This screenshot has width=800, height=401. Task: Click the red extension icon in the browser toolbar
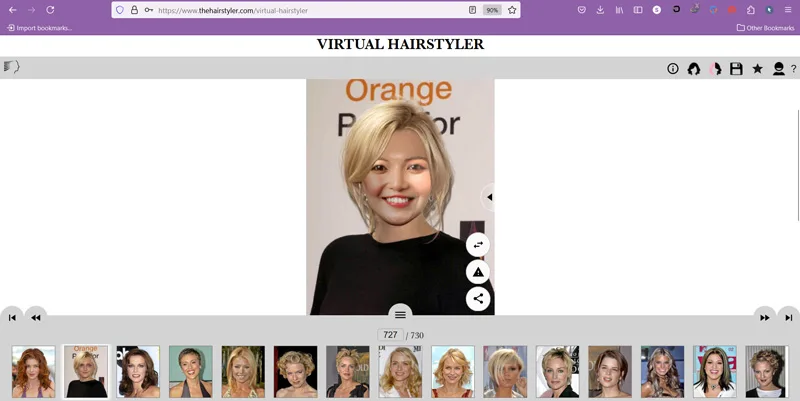point(732,10)
